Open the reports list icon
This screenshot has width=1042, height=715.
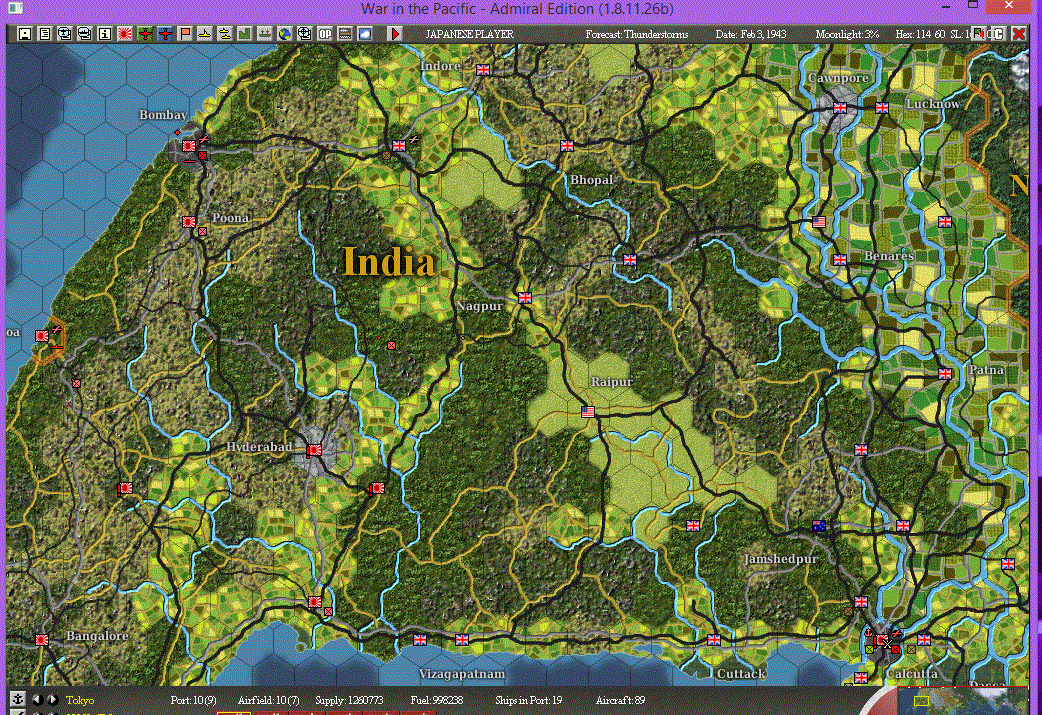tap(45, 34)
